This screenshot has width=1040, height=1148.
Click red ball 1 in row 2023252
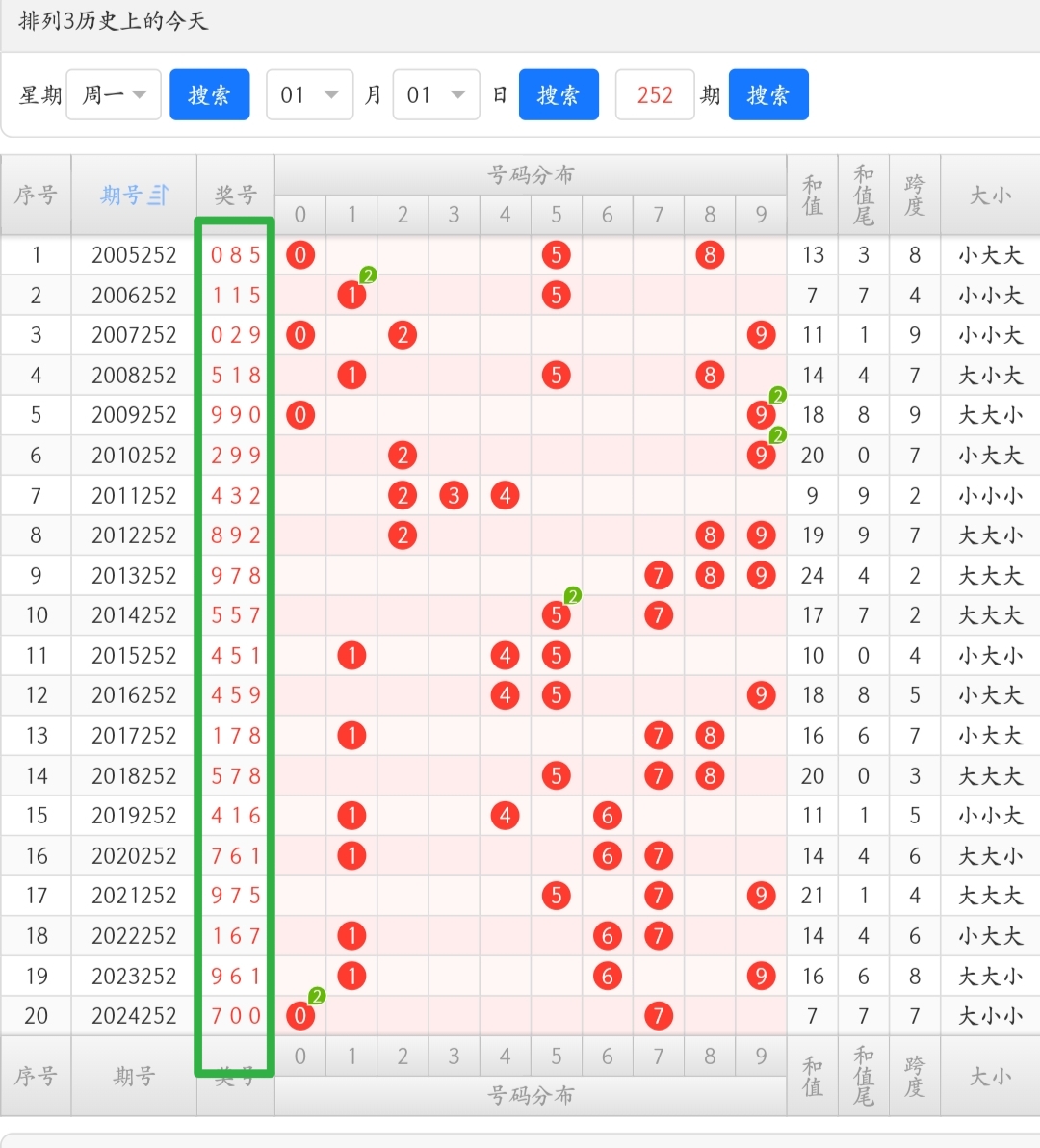351,976
